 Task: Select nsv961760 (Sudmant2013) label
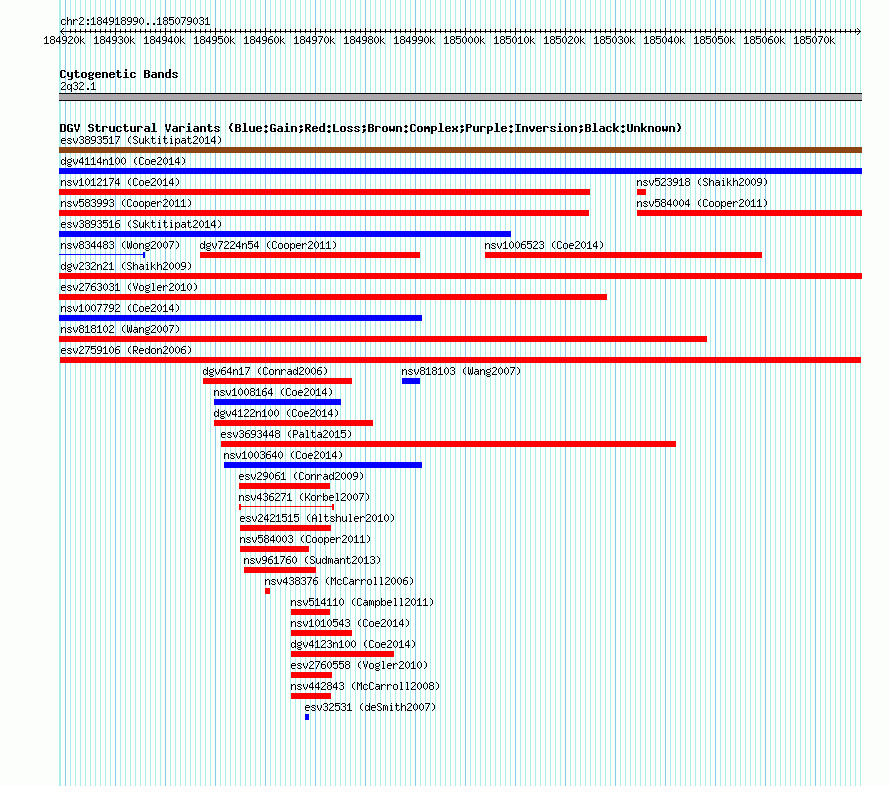point(312,560)
